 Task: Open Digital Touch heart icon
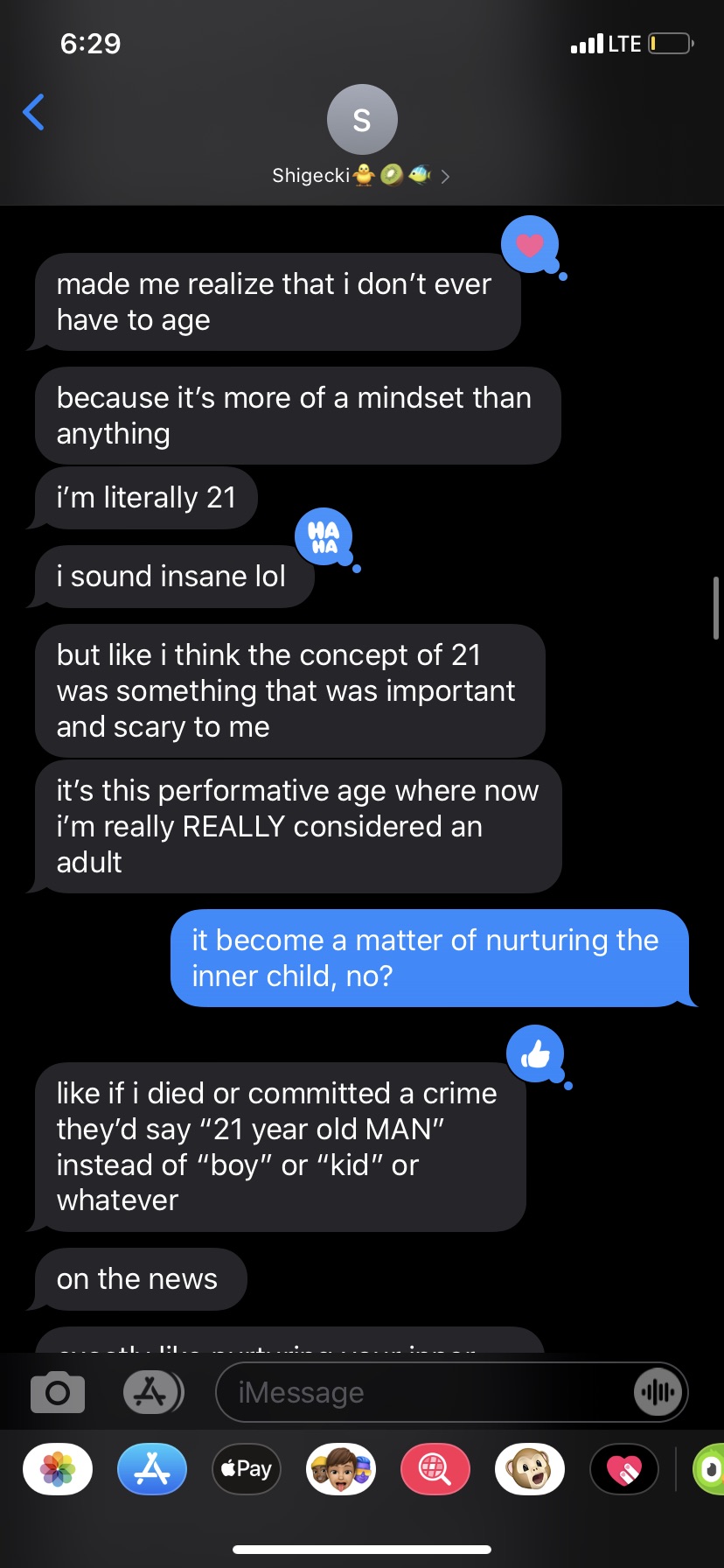(624, 1469)
